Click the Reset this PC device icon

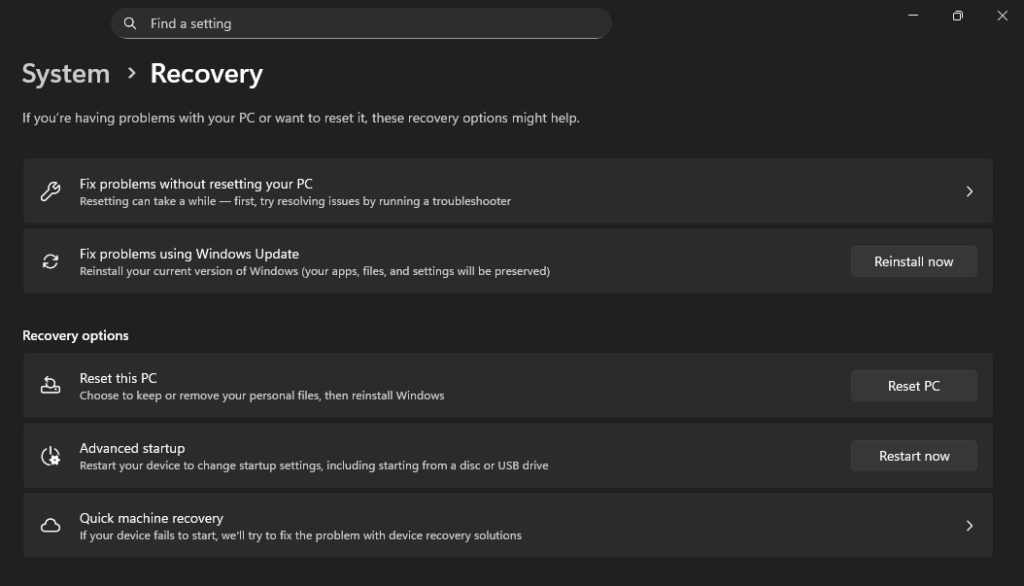point(50,385)
